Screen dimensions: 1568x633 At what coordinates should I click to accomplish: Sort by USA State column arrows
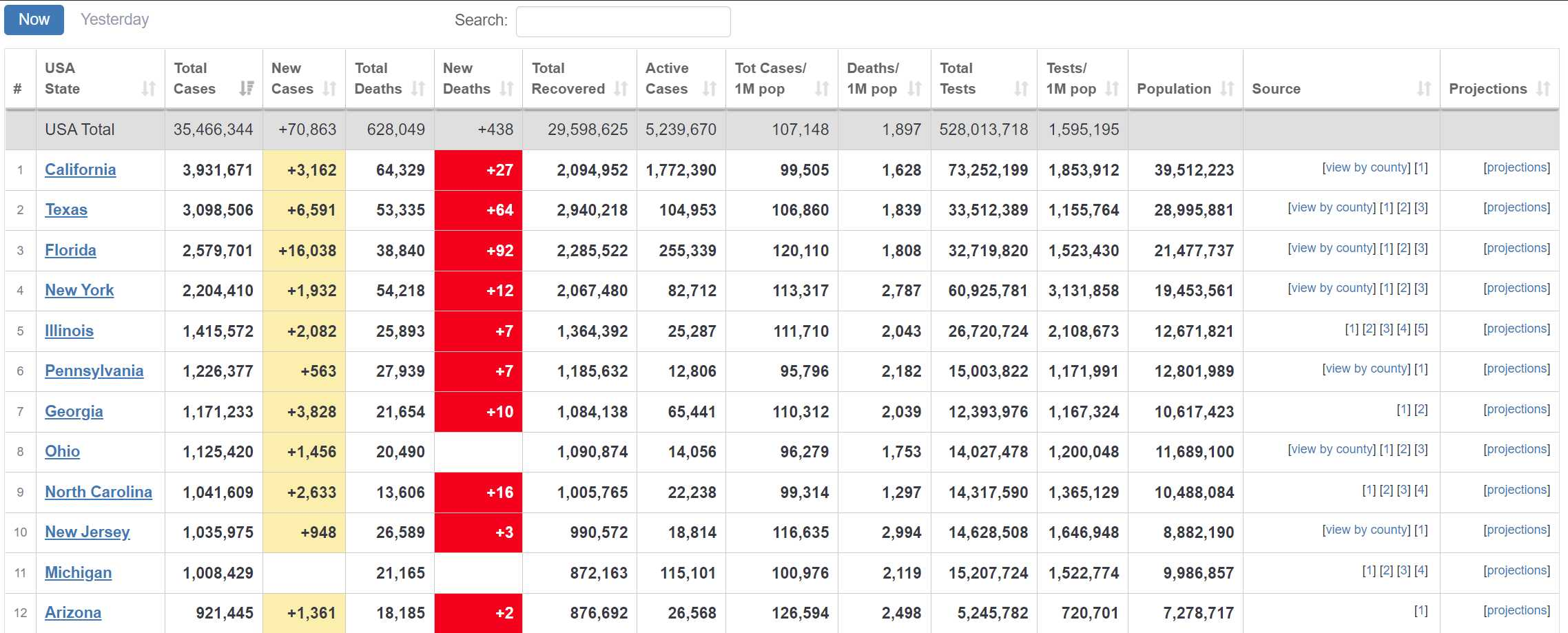coord(149,88)
